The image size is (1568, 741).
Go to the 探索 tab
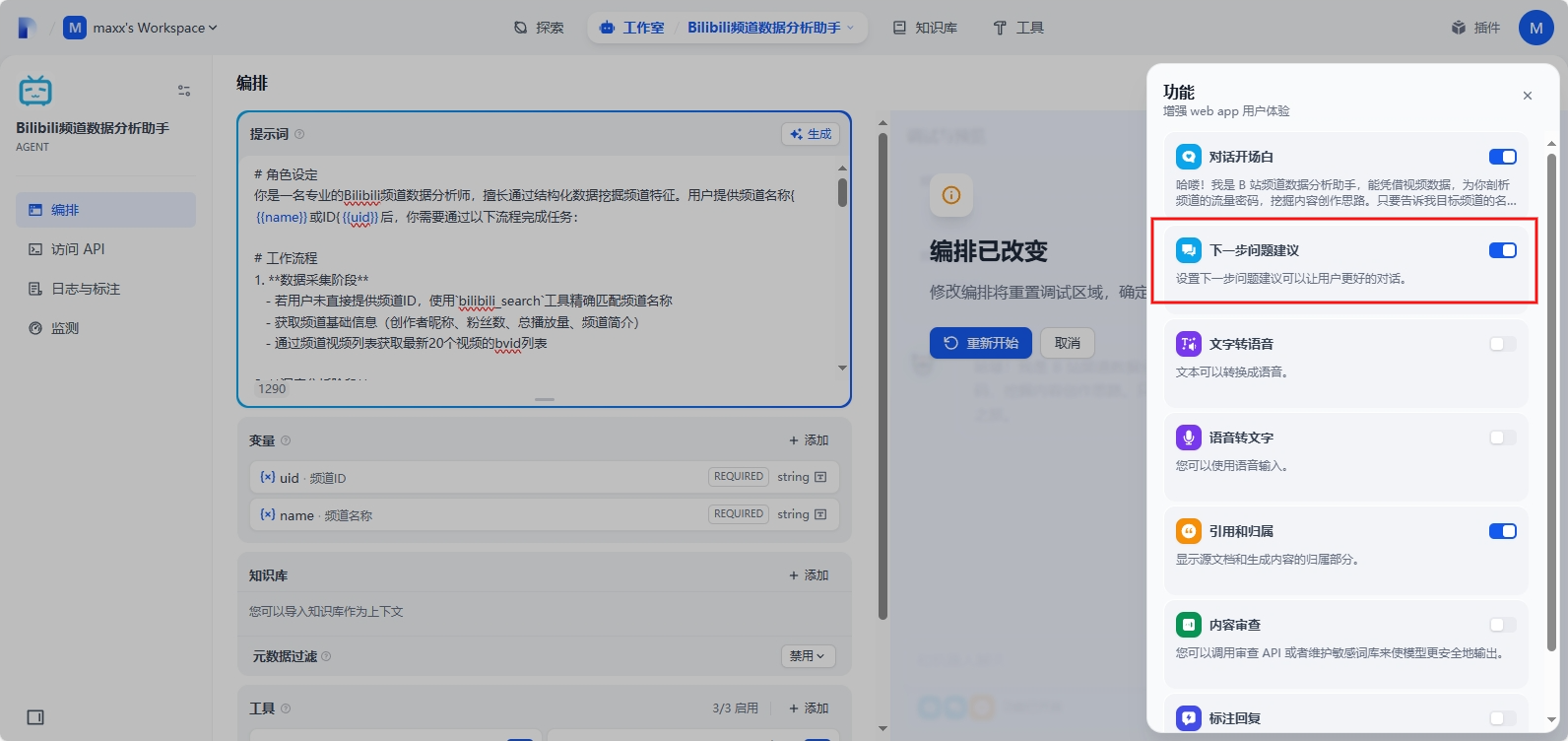539,28
